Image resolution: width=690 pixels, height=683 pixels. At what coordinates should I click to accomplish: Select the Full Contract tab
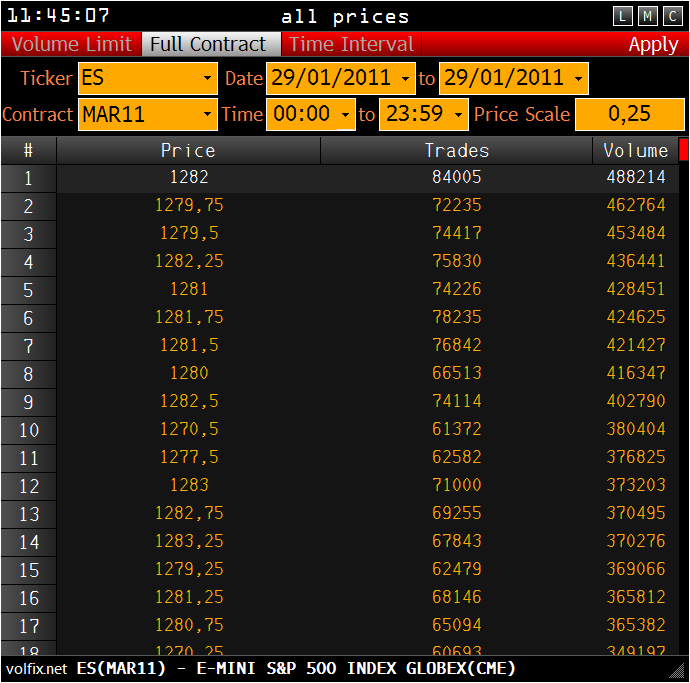point(208,44)
